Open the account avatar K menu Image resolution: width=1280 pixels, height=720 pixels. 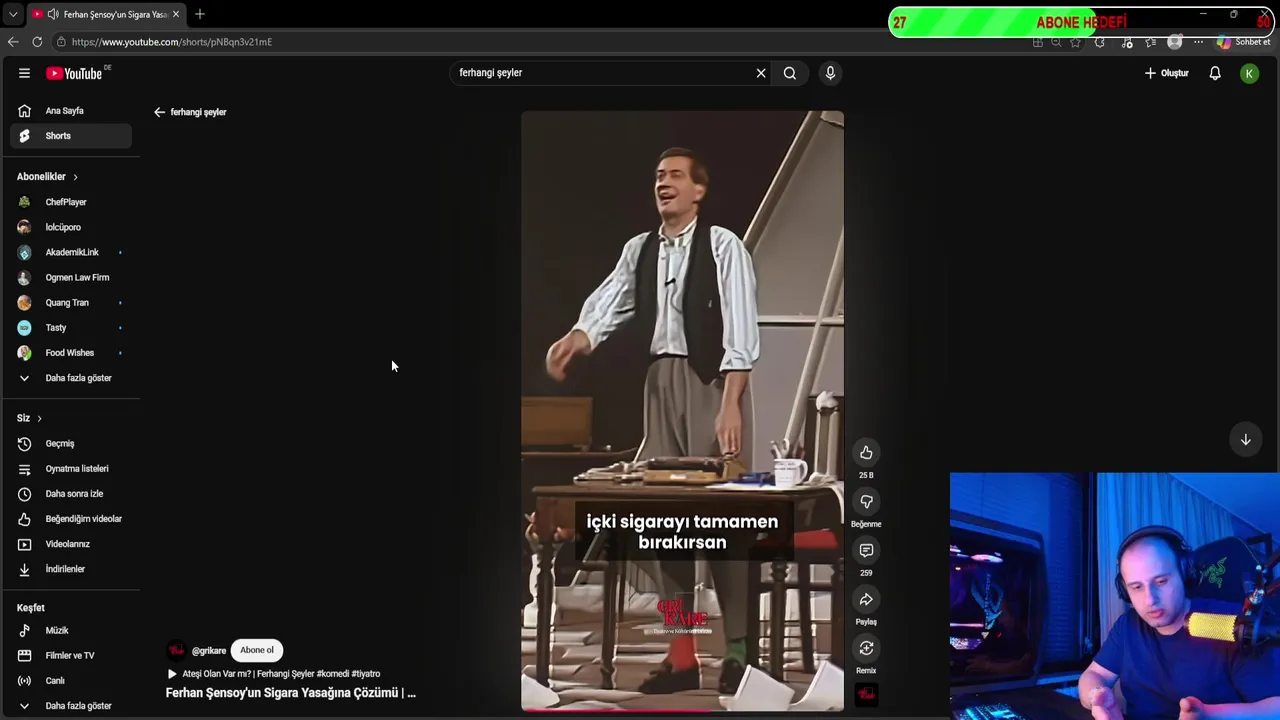1249,73
